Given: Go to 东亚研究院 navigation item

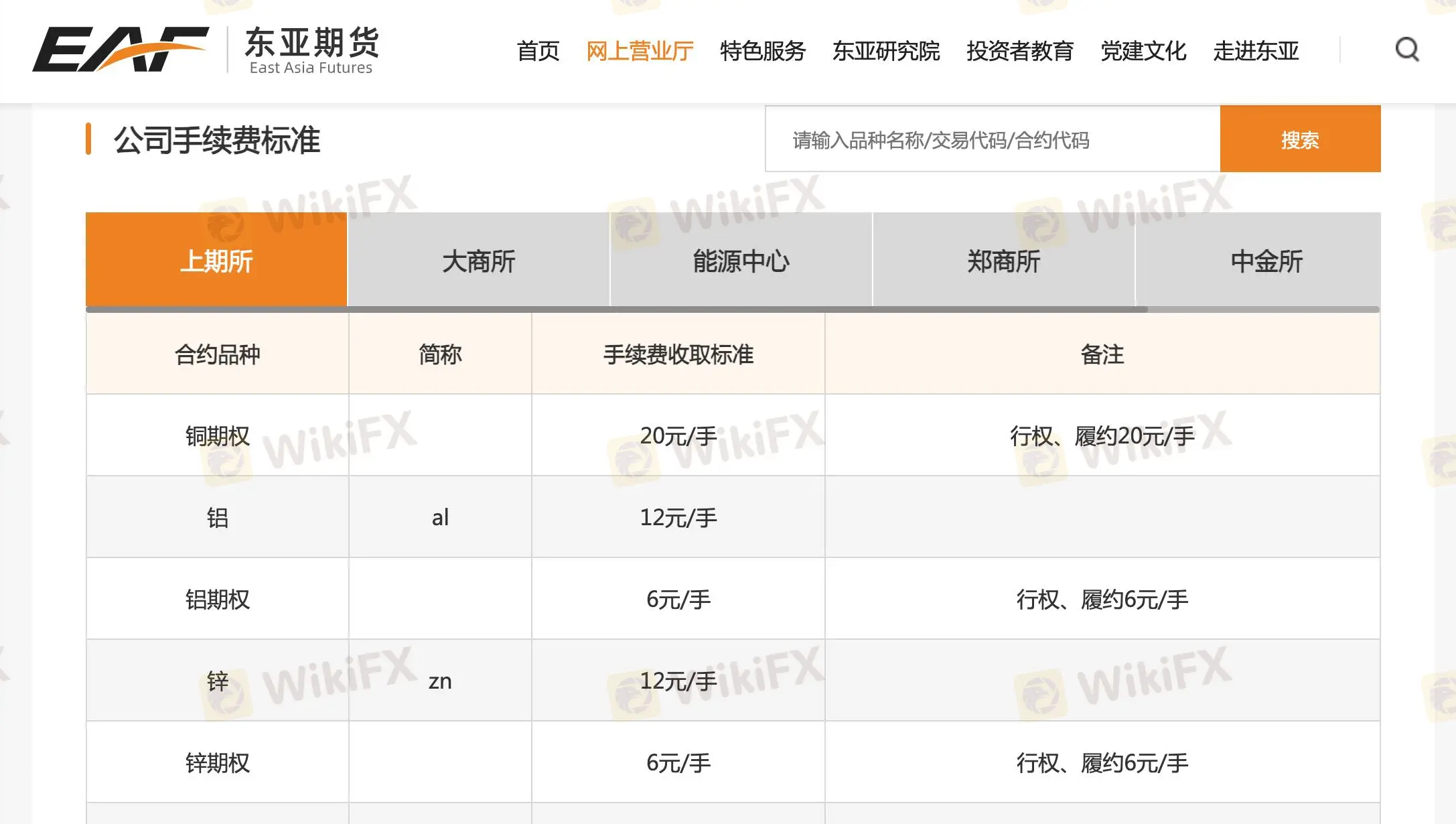Looking at the screenshot, I should pyautogui.click(x=886, y=51).
